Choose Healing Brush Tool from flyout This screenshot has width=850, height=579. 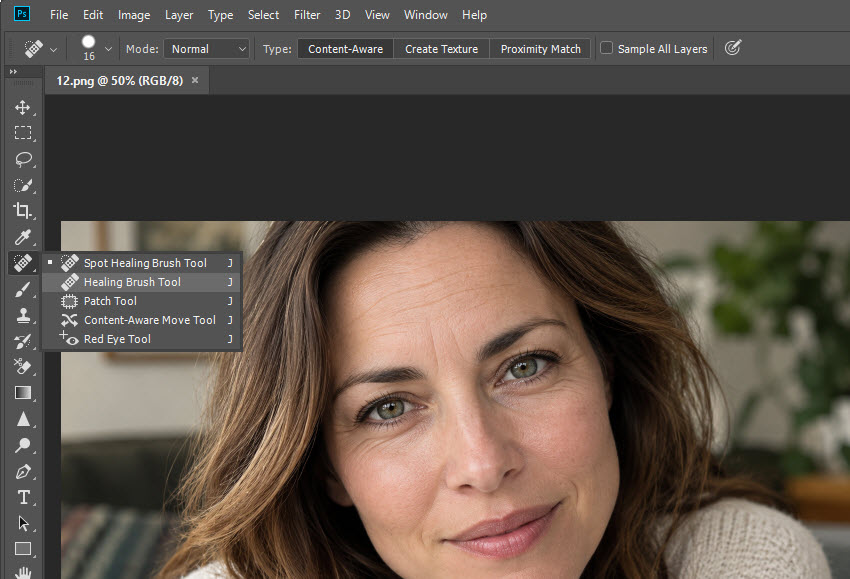(x=141, y=282)
